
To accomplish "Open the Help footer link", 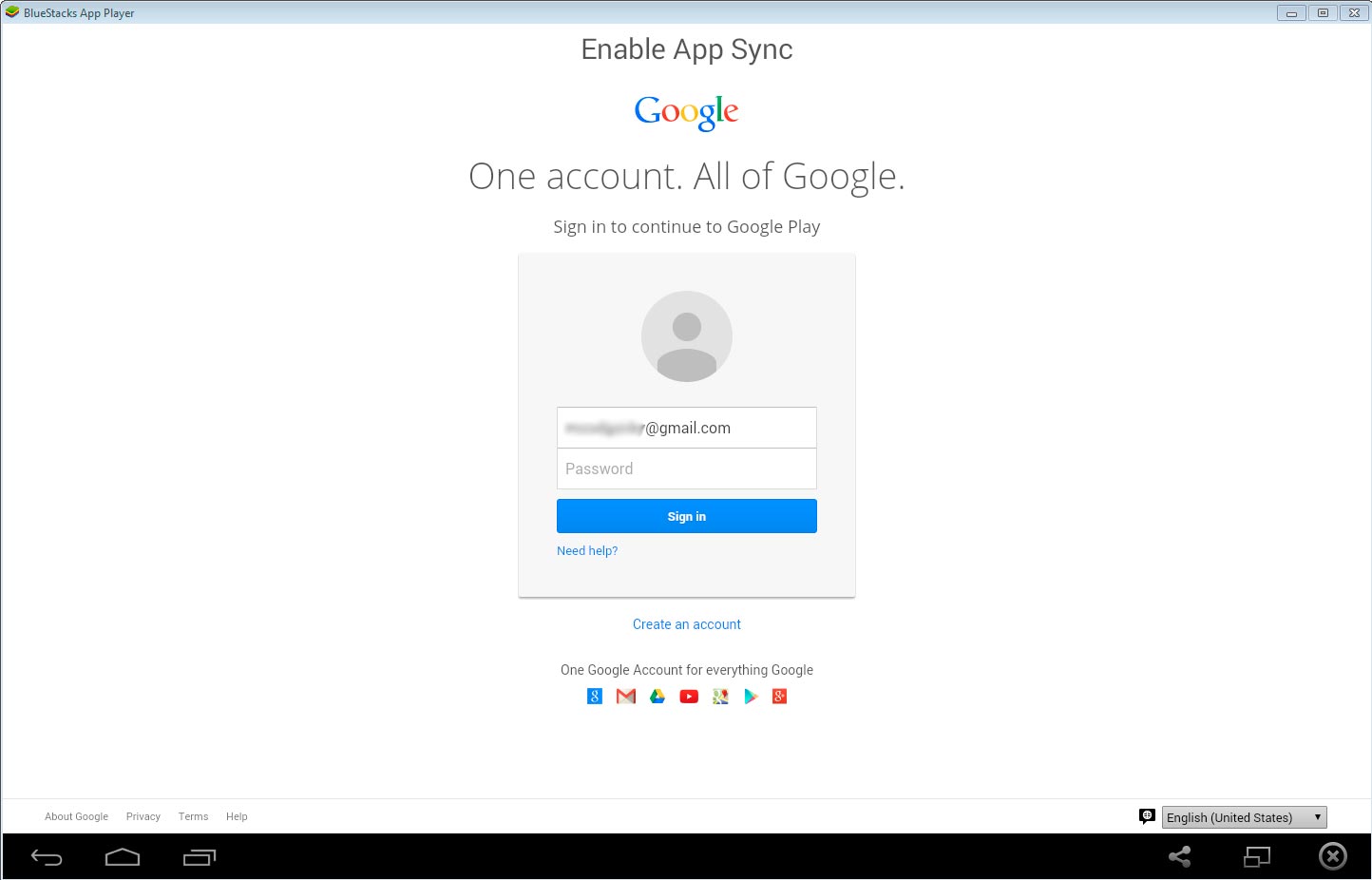I will coord(237,816).
